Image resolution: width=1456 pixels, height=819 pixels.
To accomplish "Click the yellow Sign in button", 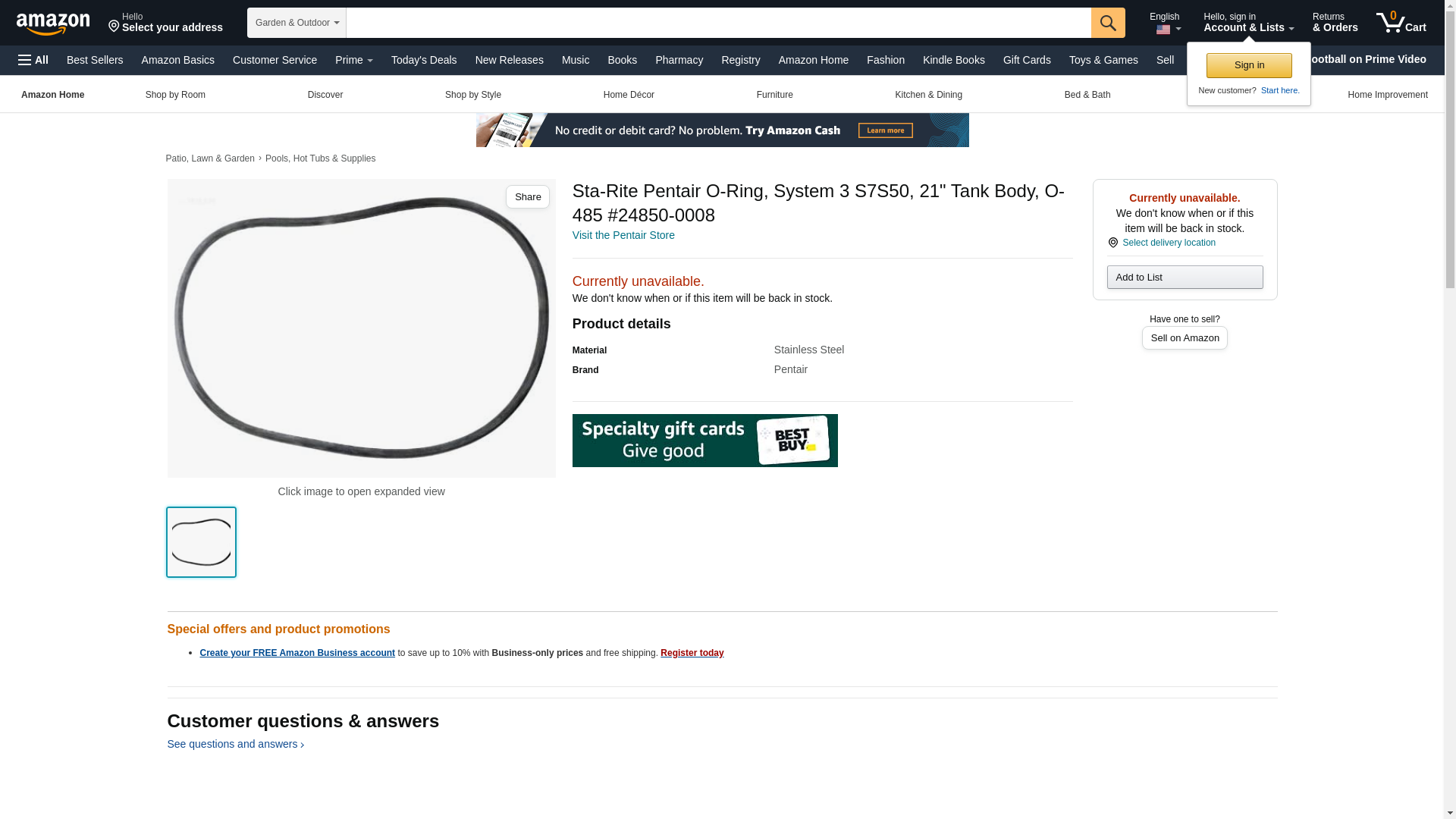I will click(x=1248, y=65).
